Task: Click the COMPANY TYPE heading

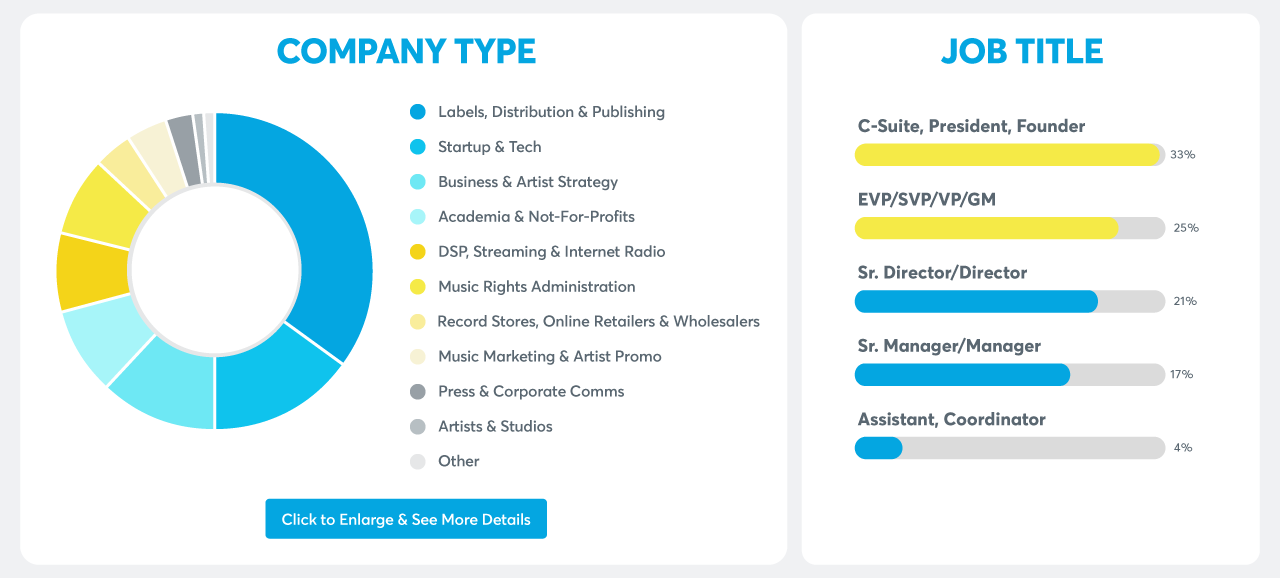Action: [406, 51]
